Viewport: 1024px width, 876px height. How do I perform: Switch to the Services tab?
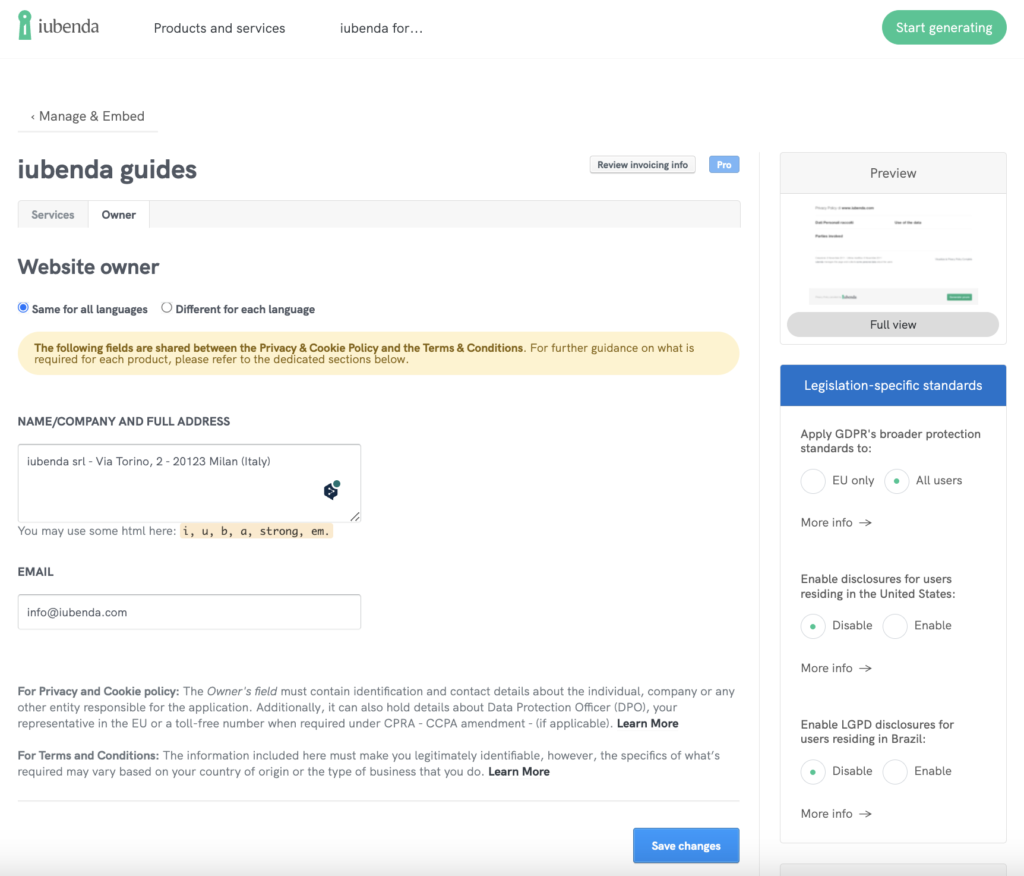(x=53, y=215)
